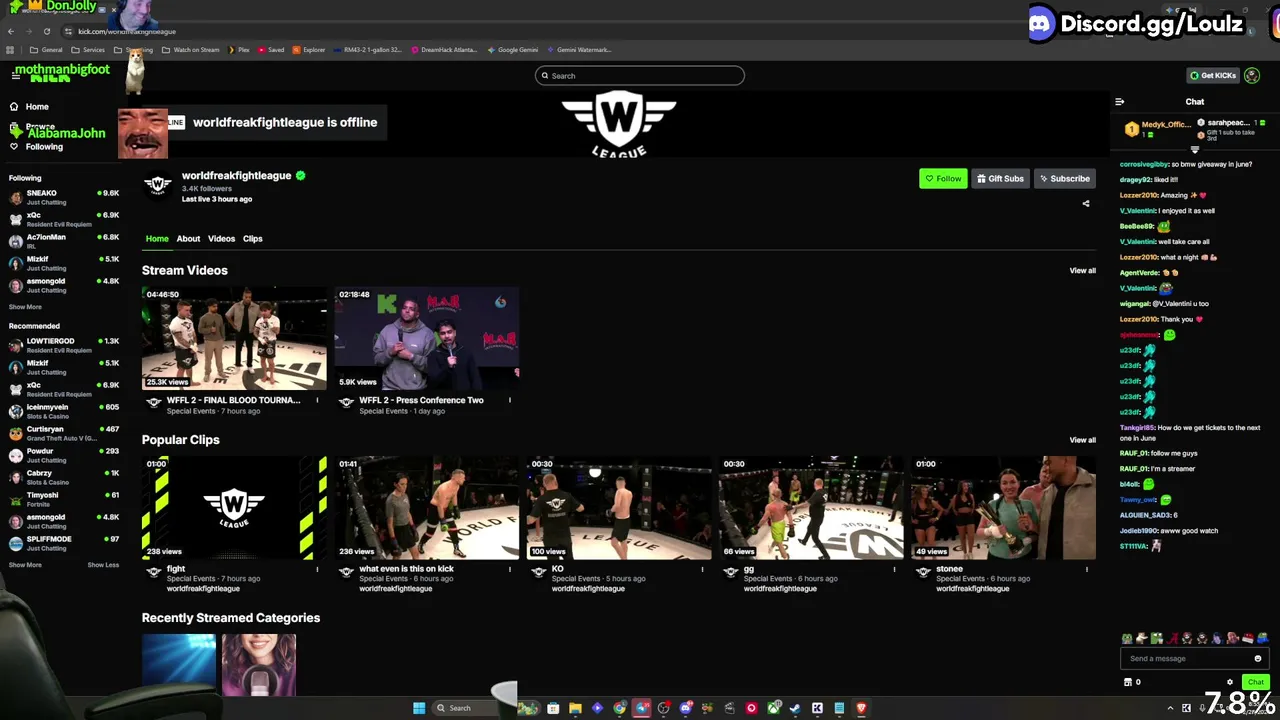Click the Get KICKs button

(1212, 76)
